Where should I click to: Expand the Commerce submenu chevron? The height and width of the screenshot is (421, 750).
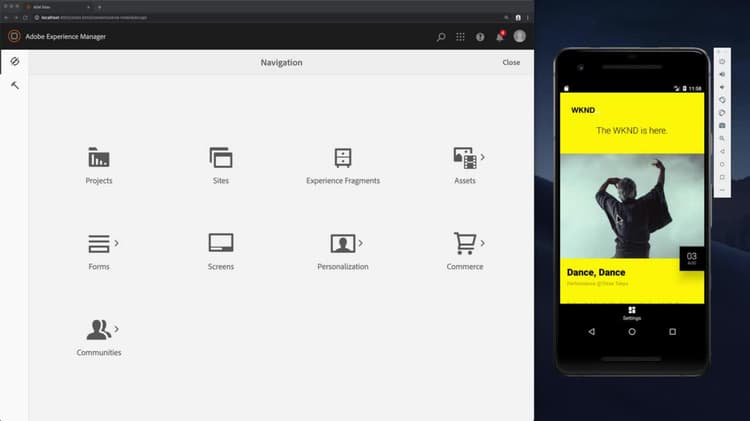483,243
